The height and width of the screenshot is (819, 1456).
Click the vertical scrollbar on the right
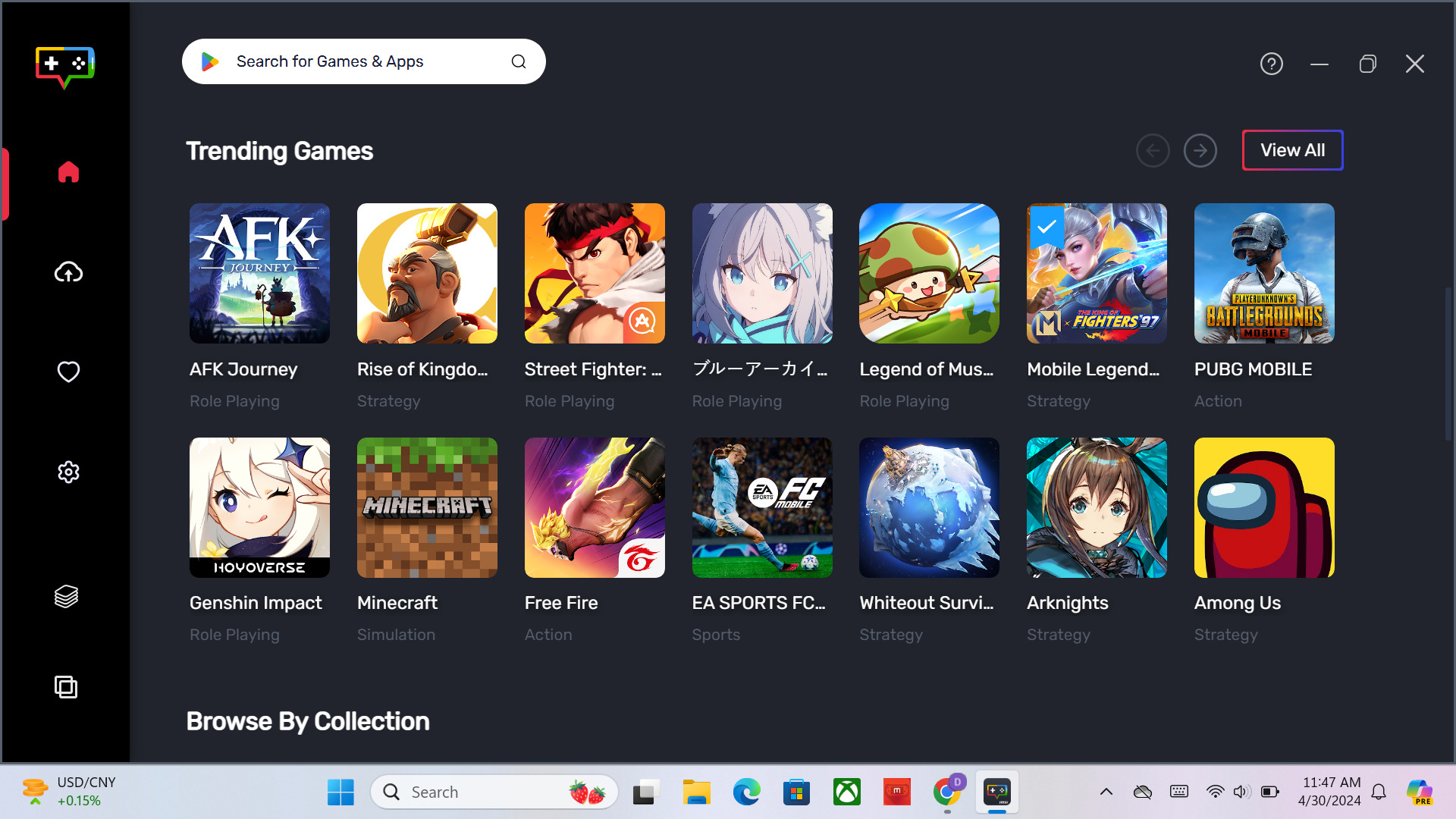click(x=1448, y=364)
